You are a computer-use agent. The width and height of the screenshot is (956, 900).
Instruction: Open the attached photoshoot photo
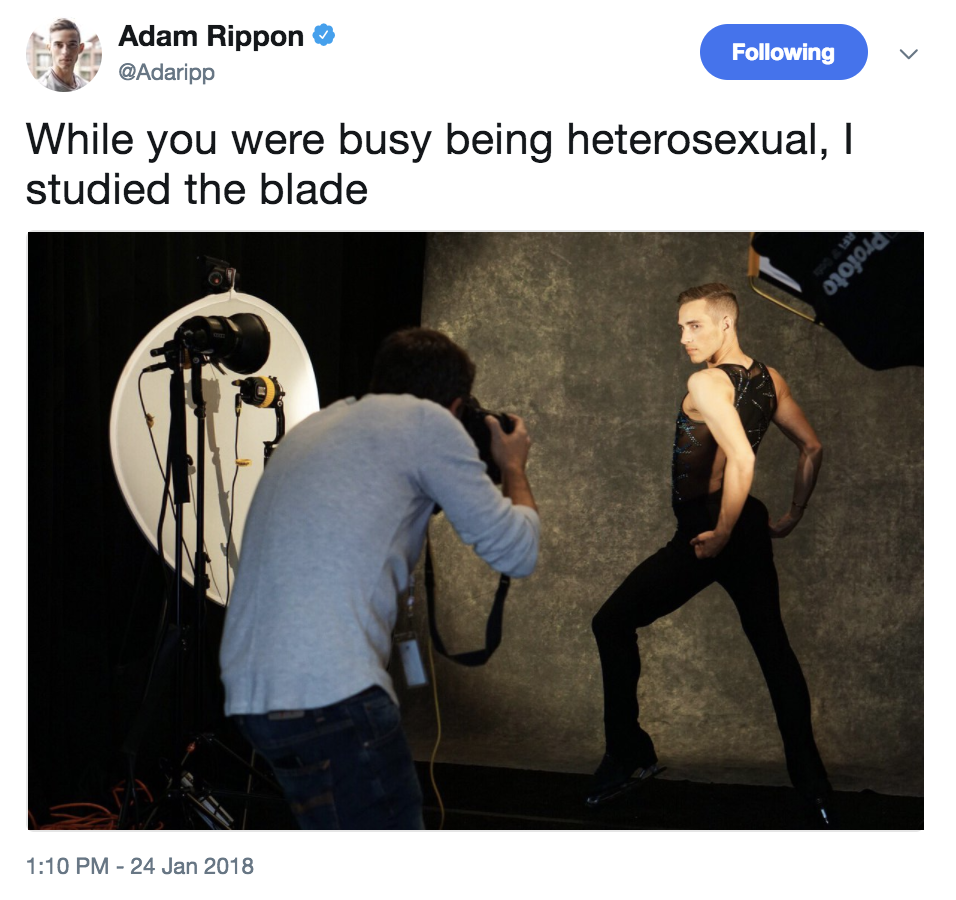coord(476,530)
